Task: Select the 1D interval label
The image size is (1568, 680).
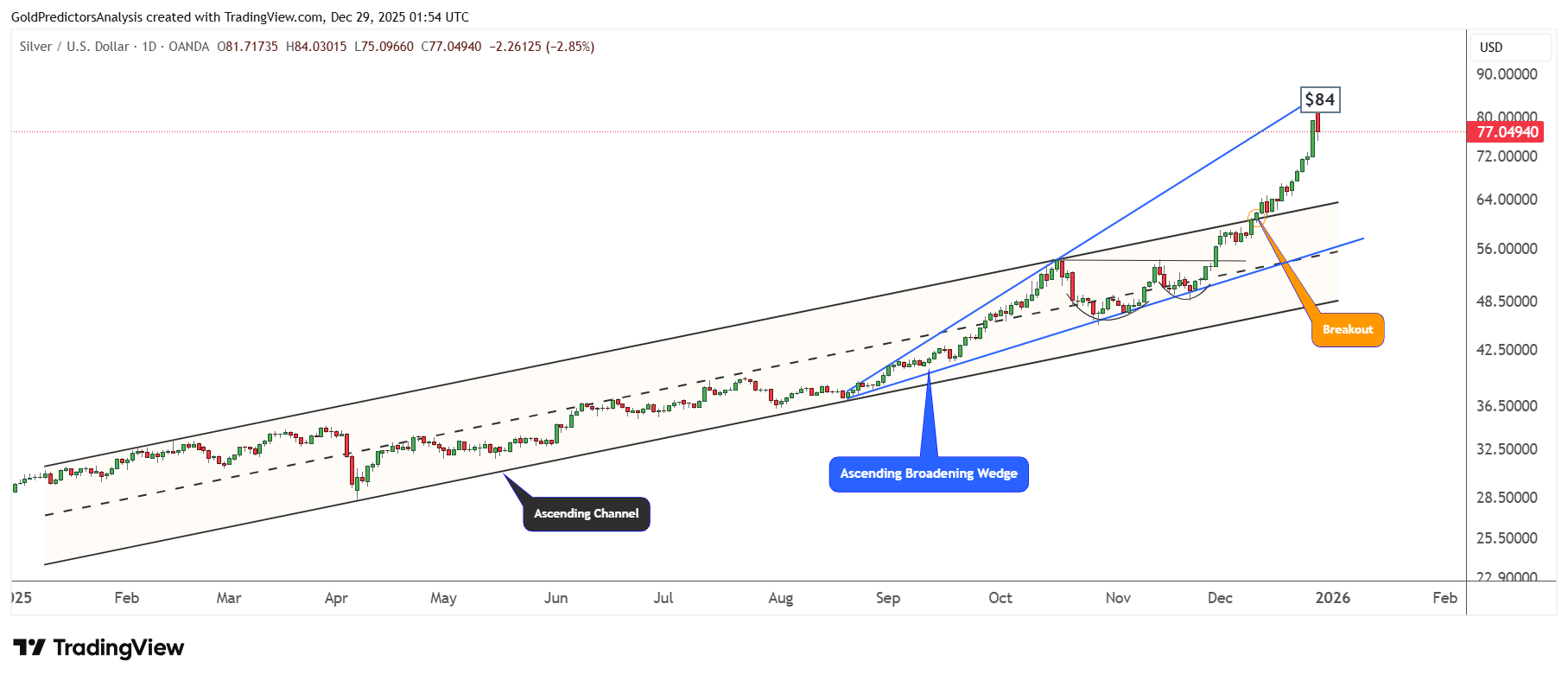Action: click(x=149, y=47)
